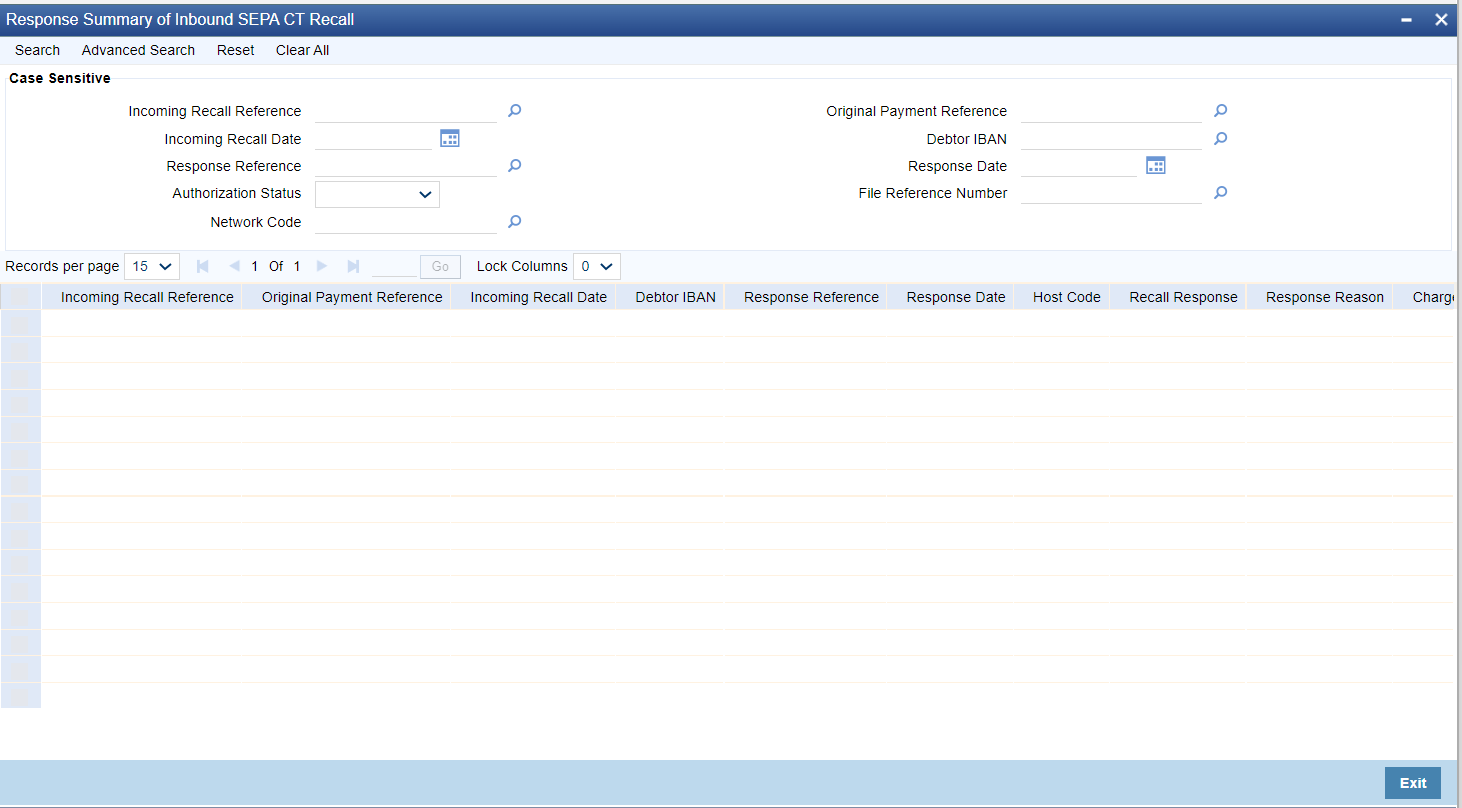Focus the Incoming Recall Reference input field
Viewport: 1462px width, 808px height.
(406, 111)
